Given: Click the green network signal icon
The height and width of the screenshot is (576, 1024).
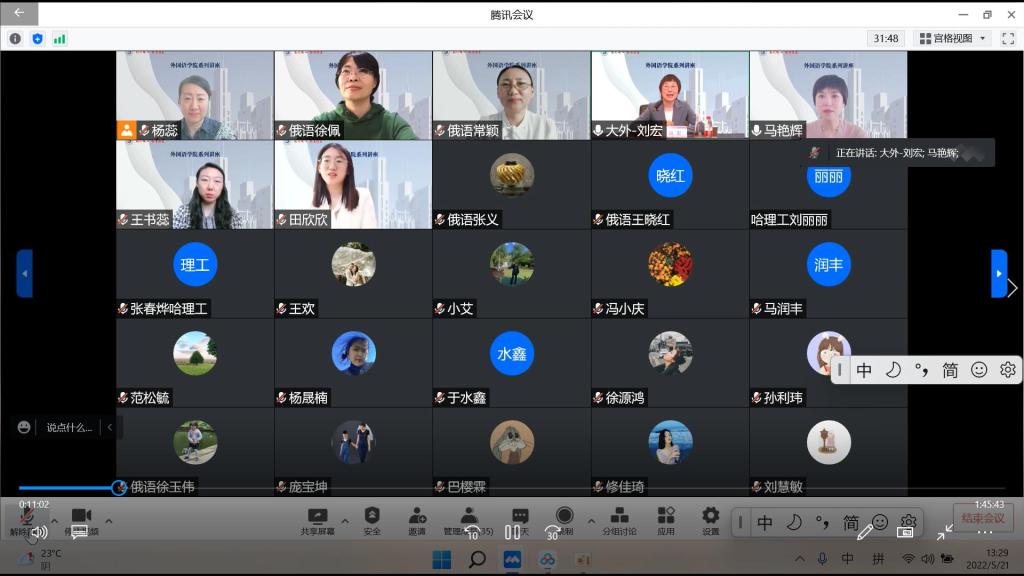Looking at the screenshot, I should point(60,38).
